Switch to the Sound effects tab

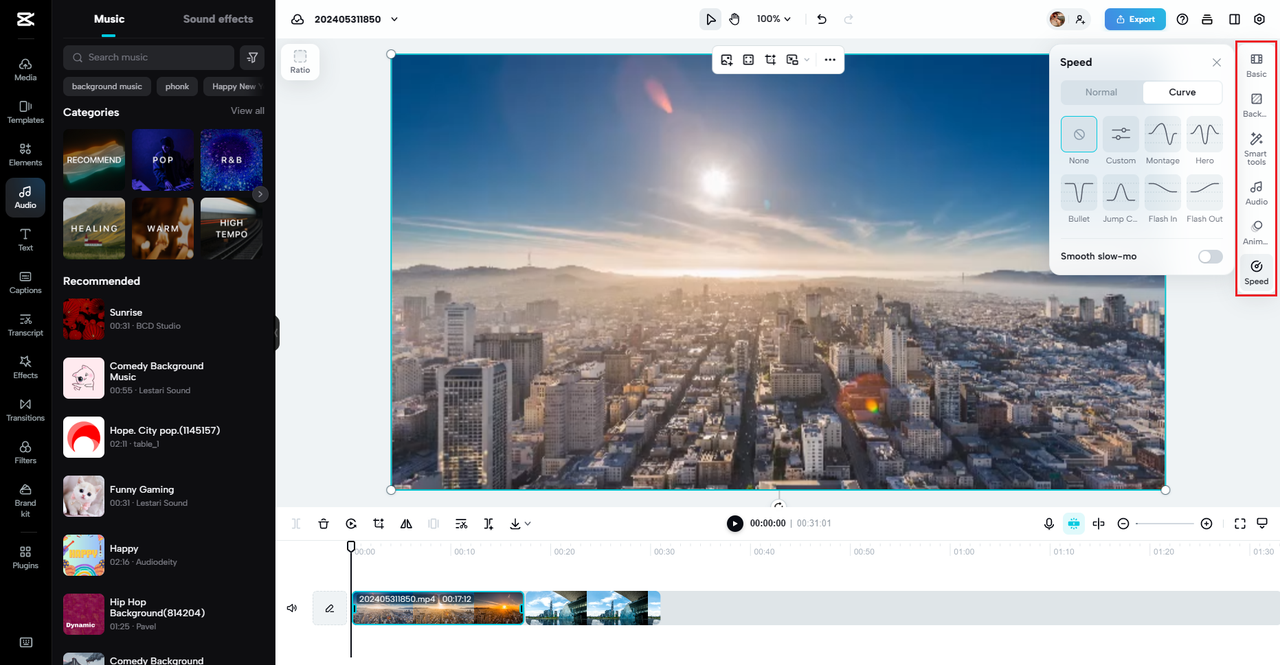[x=218, y=19]
